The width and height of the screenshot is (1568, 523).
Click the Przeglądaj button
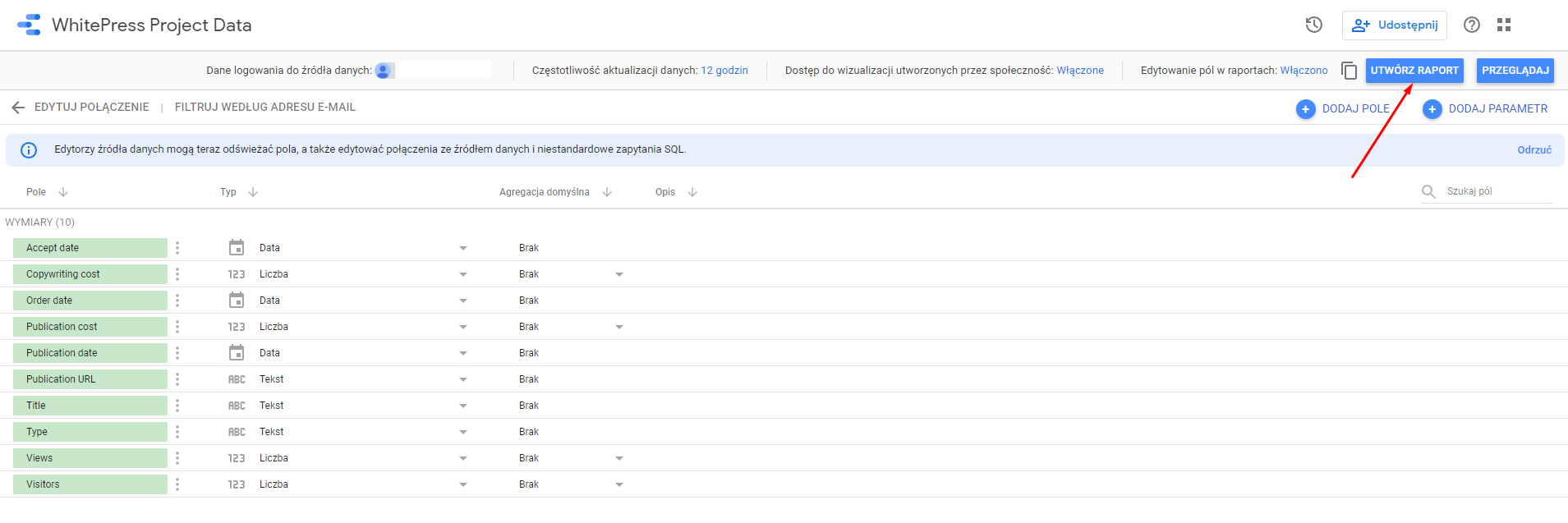click(1515, 71)
